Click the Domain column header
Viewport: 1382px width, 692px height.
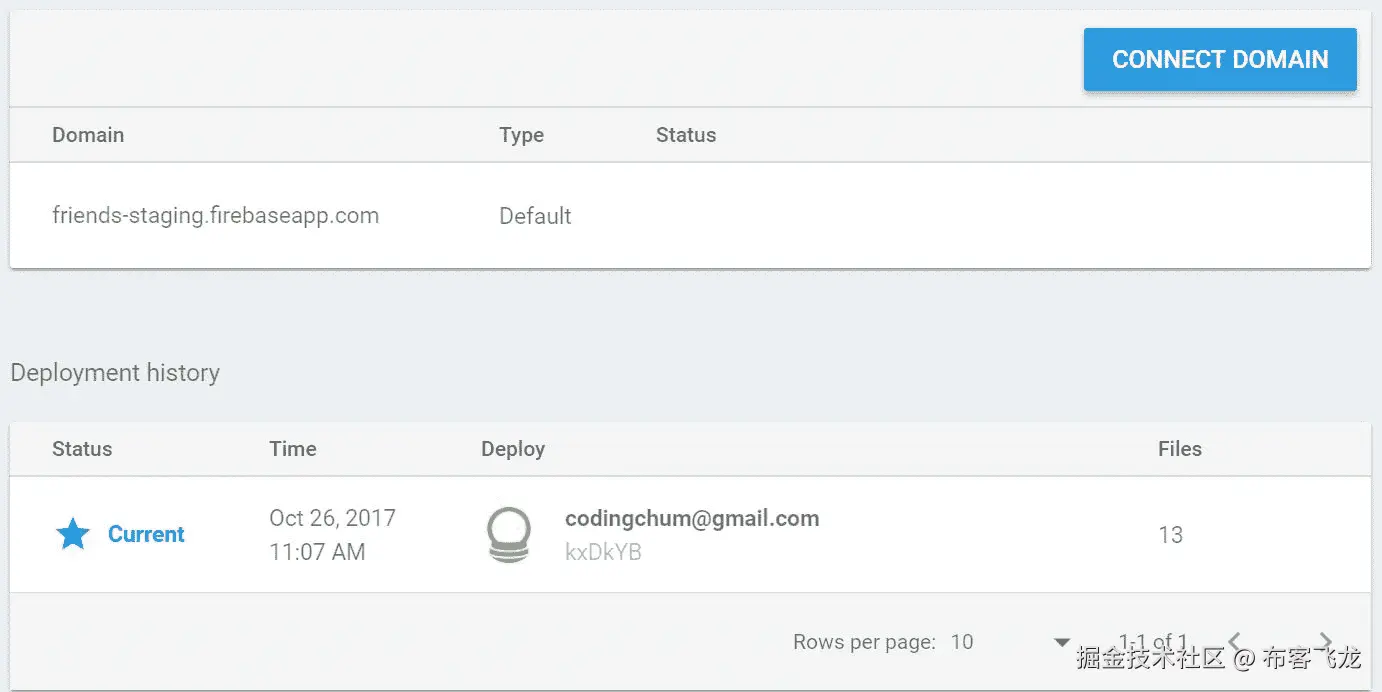(88, 135)
